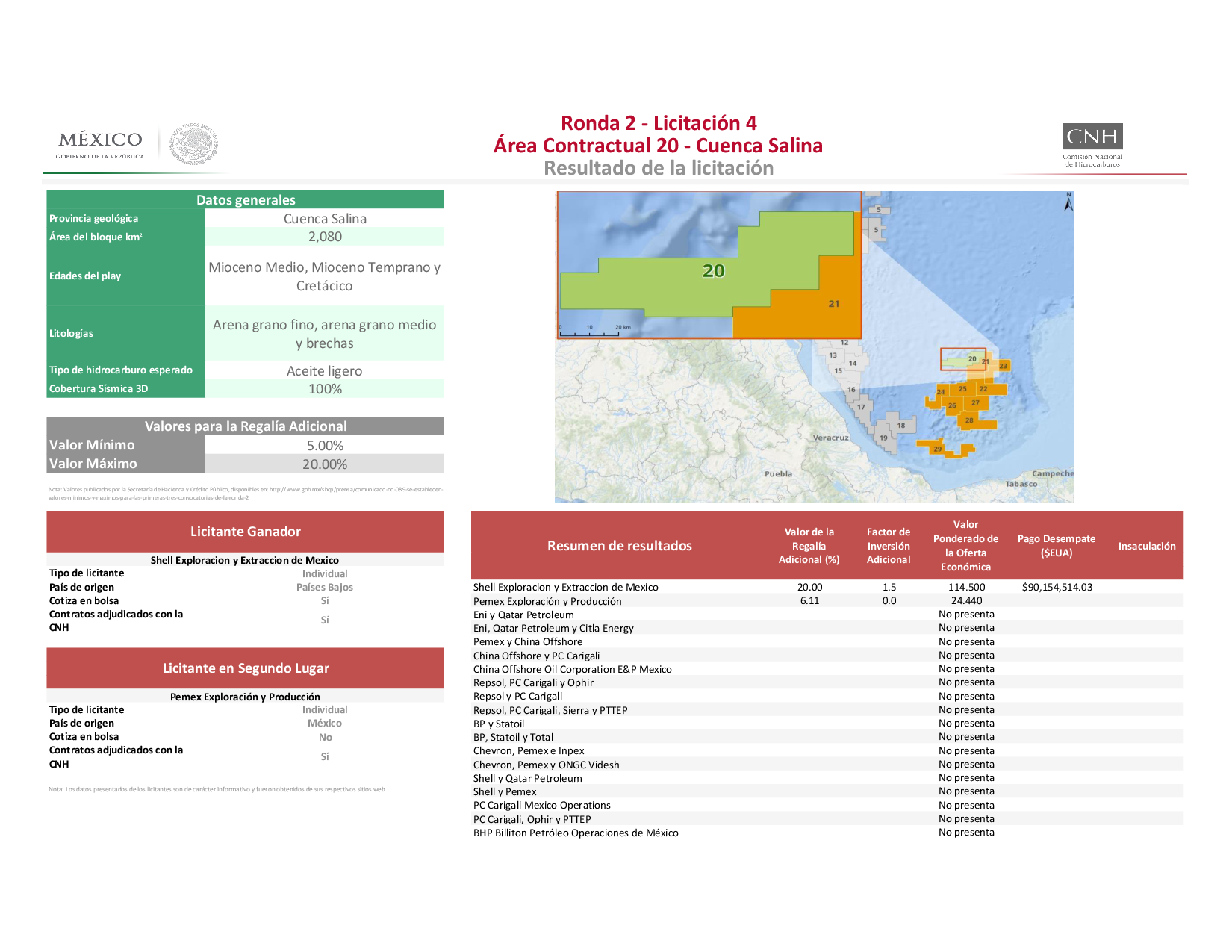Click the Valor Máximo value '20.00%'

(325, 464)
